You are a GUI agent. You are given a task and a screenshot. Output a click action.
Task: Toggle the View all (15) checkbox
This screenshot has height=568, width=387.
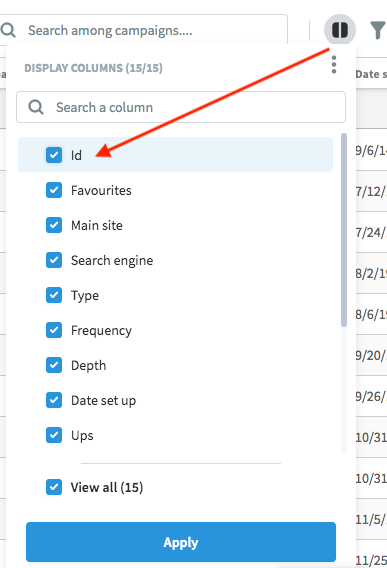(x=54, y=487)
